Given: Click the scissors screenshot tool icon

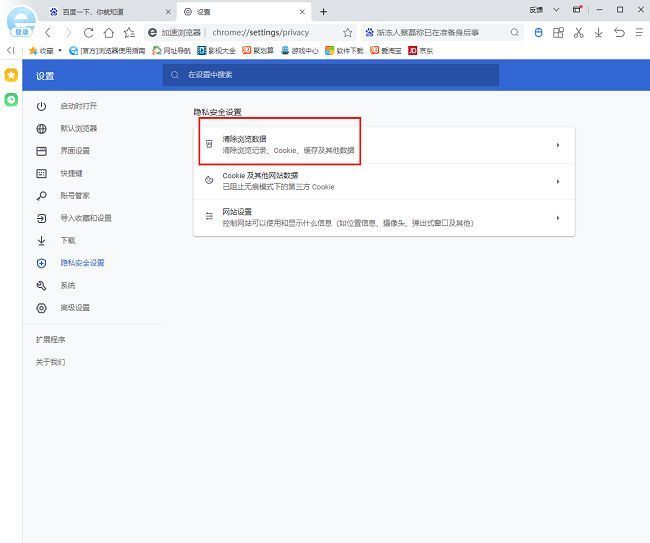Looking at the screenshot, I should pos(578,32).
